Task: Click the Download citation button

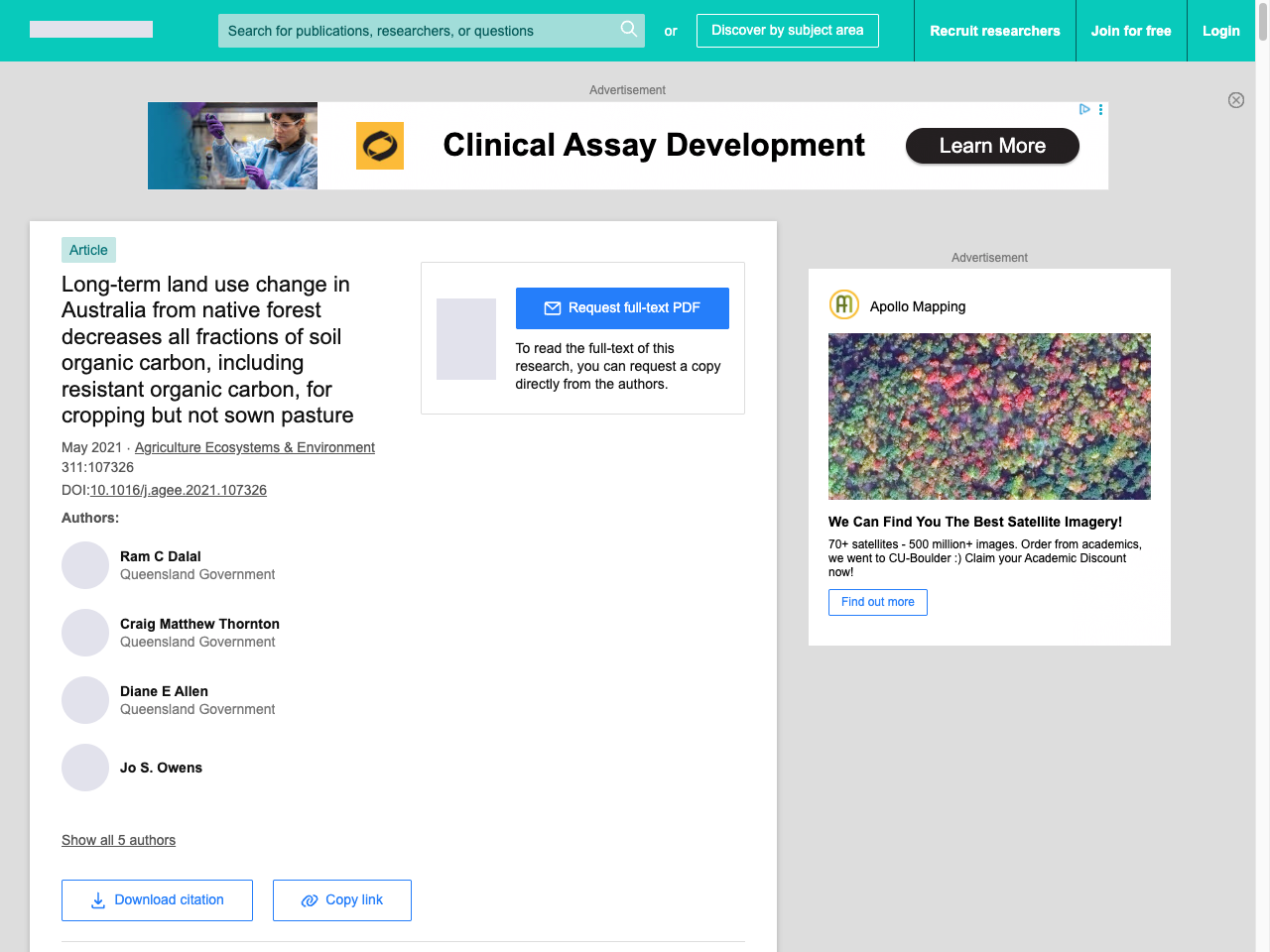Action: (x=157, y=900)
